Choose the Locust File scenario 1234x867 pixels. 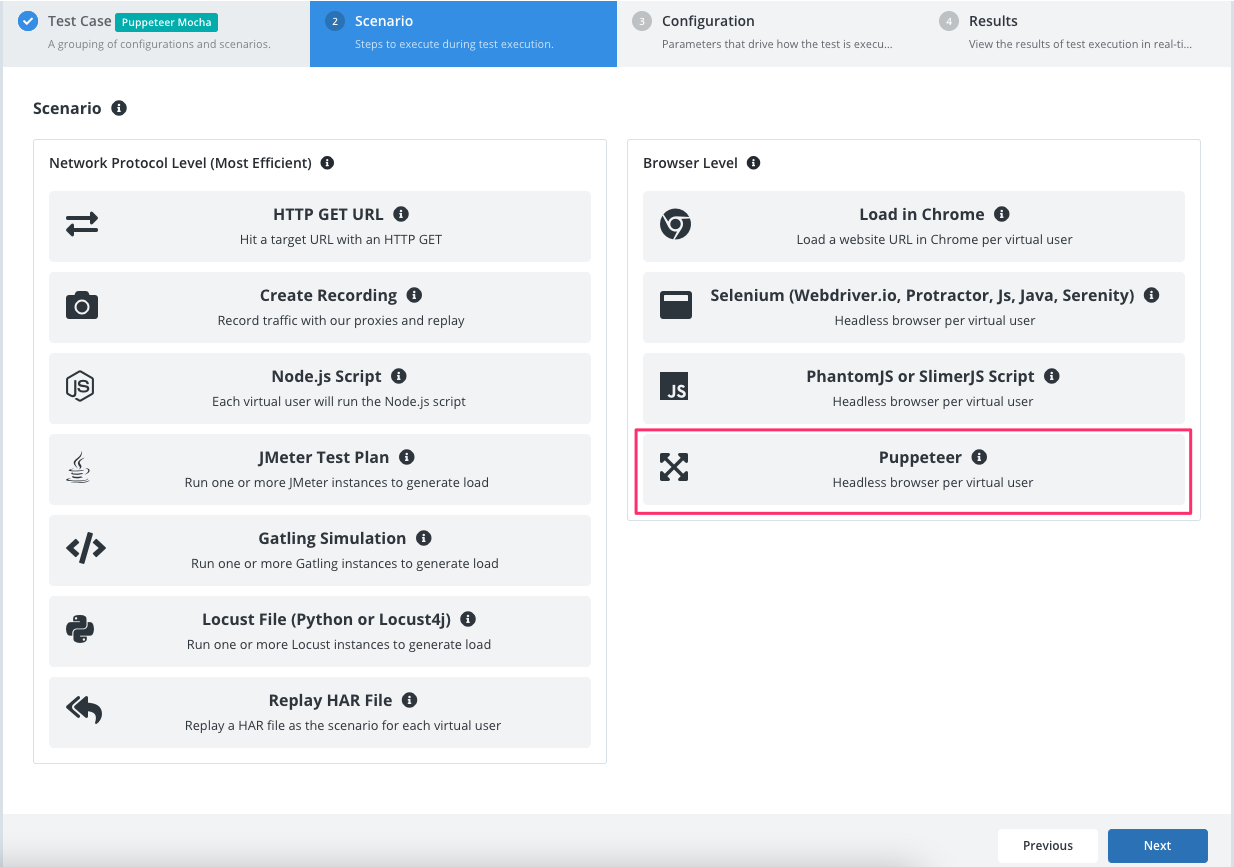tap(320, 631)
